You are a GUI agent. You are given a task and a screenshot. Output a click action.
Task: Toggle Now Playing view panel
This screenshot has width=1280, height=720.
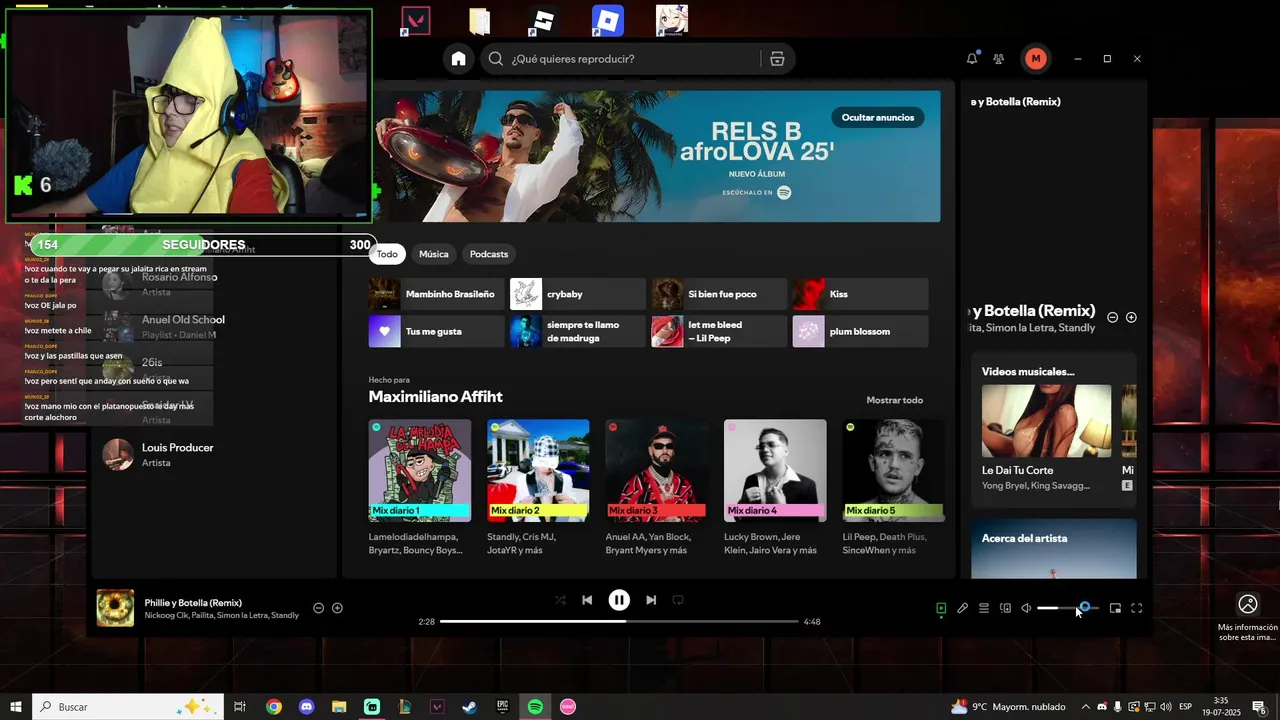(x=941, y=608)
